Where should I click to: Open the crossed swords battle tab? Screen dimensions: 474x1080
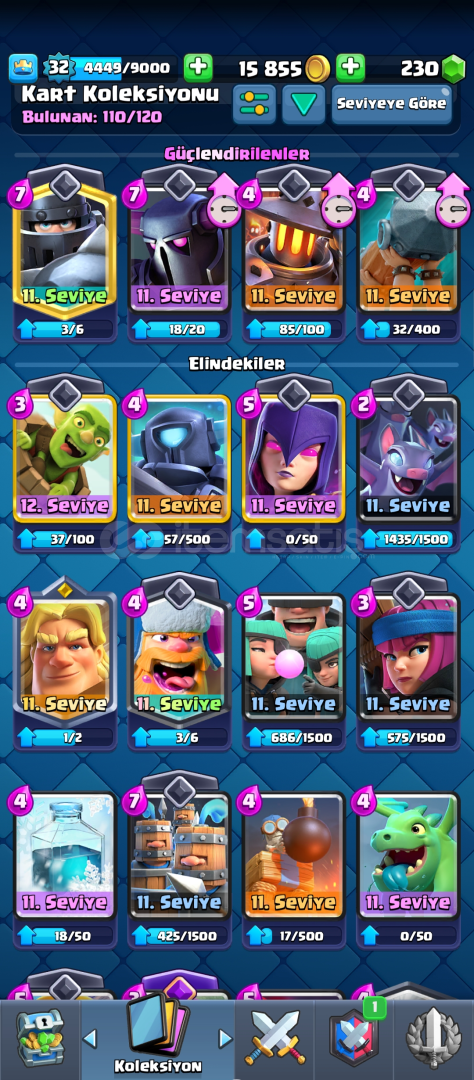click(x=275, y=1037)
